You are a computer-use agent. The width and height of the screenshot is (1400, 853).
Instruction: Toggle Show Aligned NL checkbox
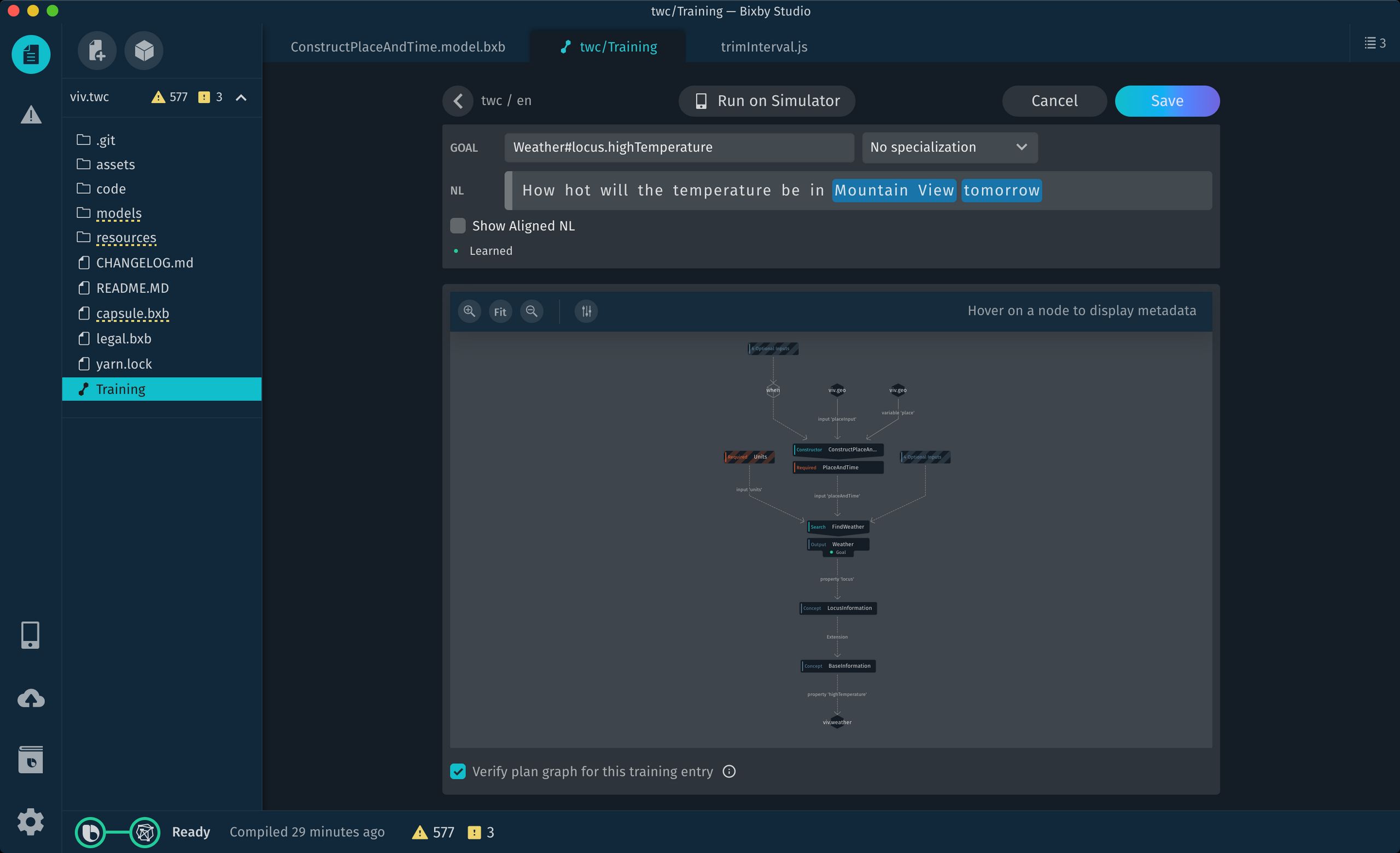pos(458,225)
